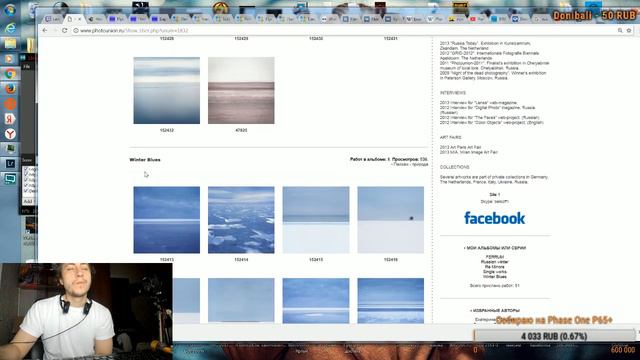The height and width of the screenshot is (360, 640).
Task: Open thumbnail 152432 of the blue seascape
Action: point(167,90)
